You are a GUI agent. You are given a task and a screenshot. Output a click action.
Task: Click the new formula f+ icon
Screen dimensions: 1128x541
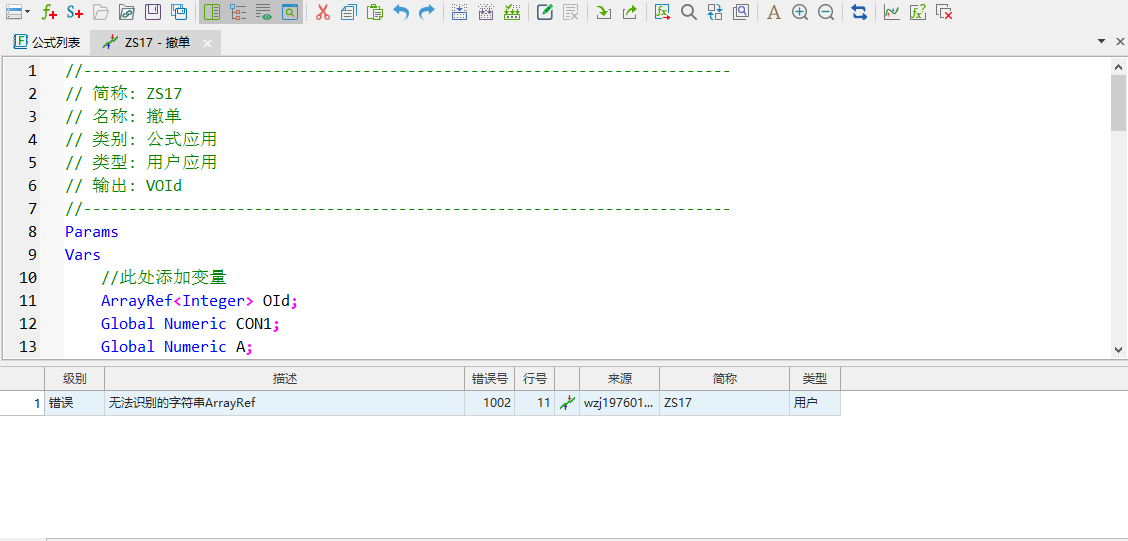coord(49,12)
